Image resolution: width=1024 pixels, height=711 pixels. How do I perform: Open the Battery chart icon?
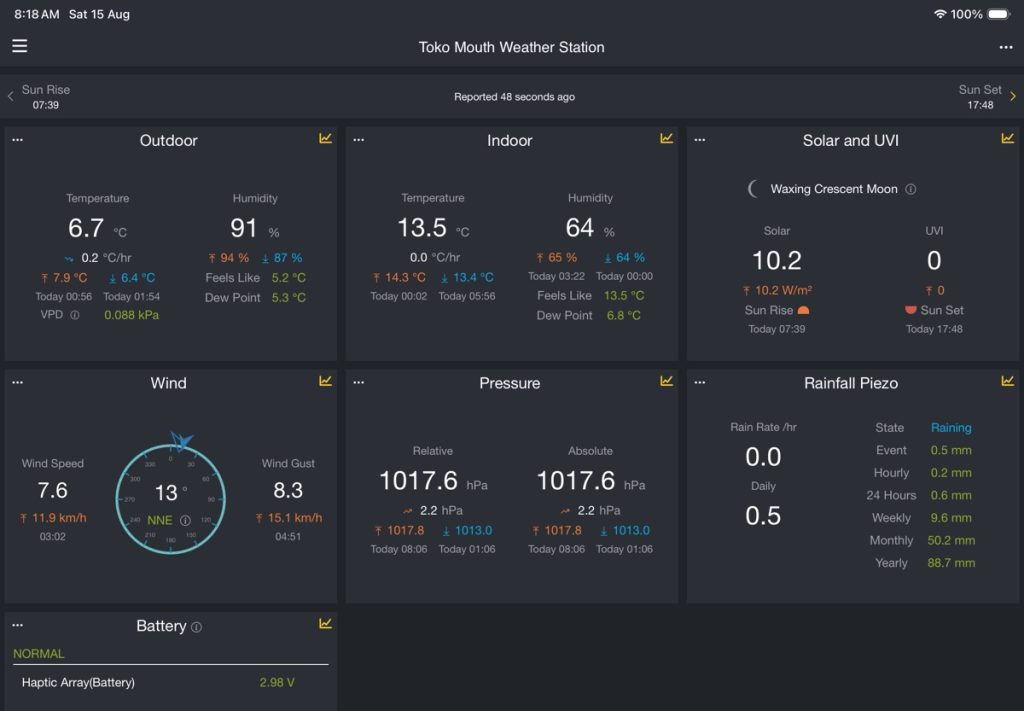tap(325, 624)
